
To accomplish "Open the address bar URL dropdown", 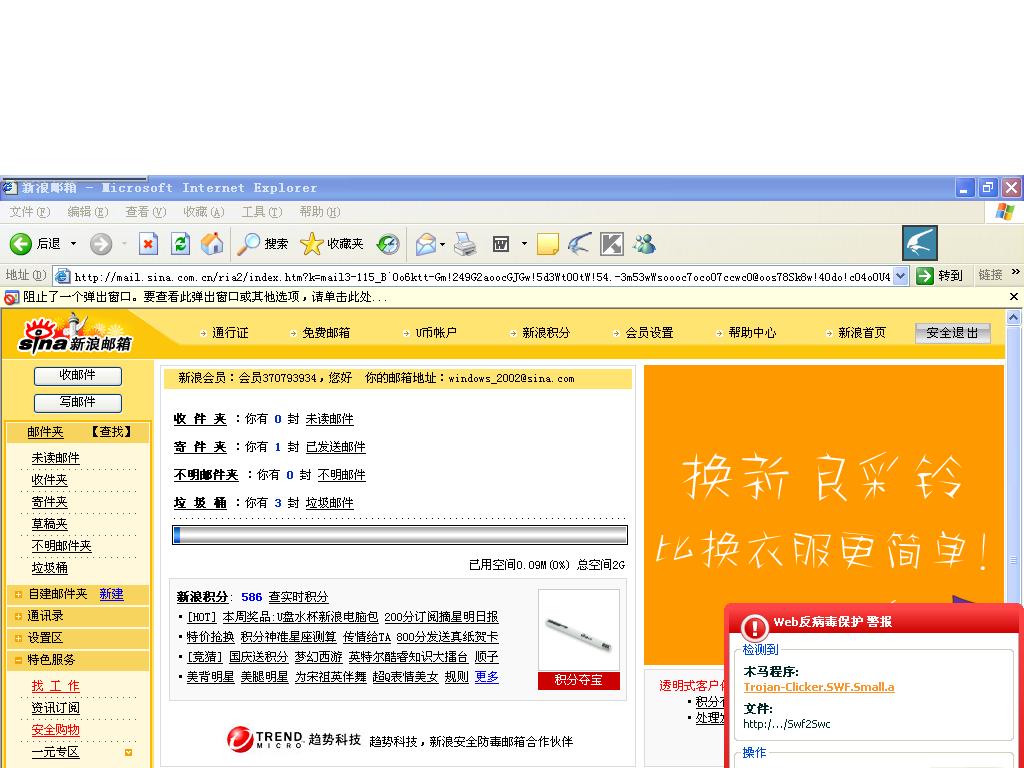I will (x=901, y=276).
